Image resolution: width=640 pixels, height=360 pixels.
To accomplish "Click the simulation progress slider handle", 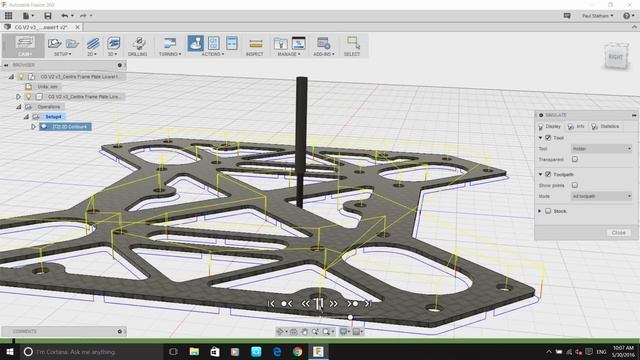I will 350,317.
